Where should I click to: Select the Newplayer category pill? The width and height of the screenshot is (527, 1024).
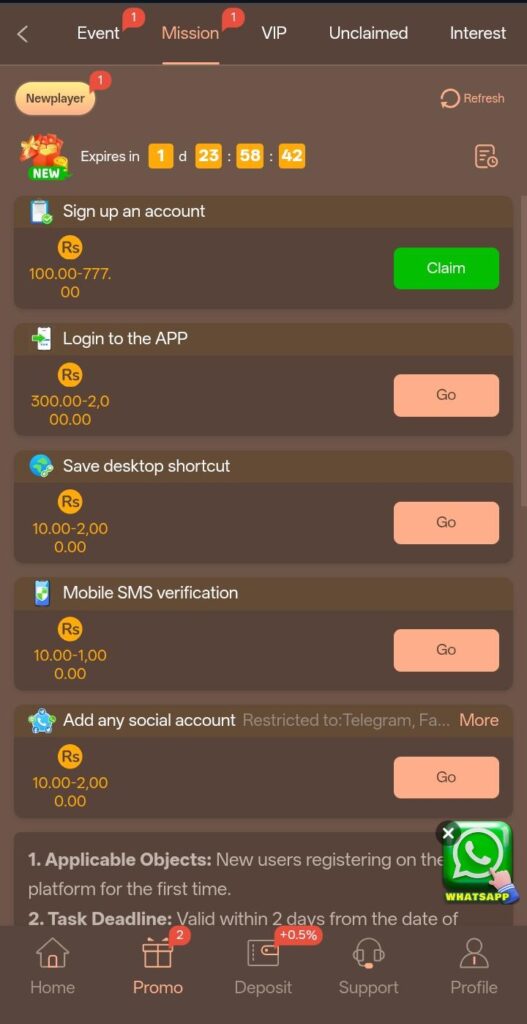pos(56,99)
